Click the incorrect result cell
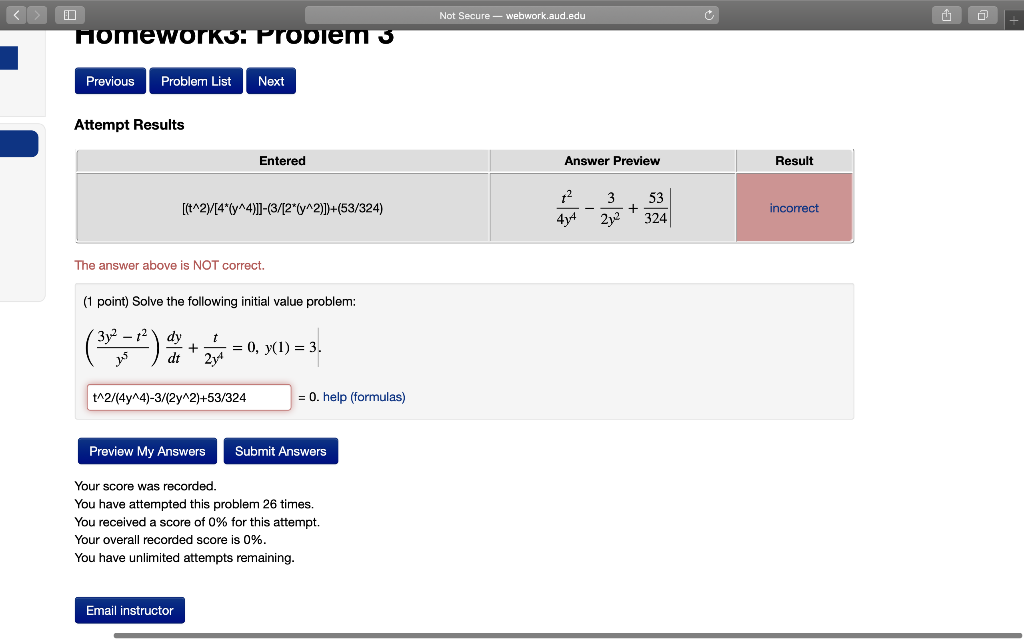The image size is (1024, 640). coord(794,207)
